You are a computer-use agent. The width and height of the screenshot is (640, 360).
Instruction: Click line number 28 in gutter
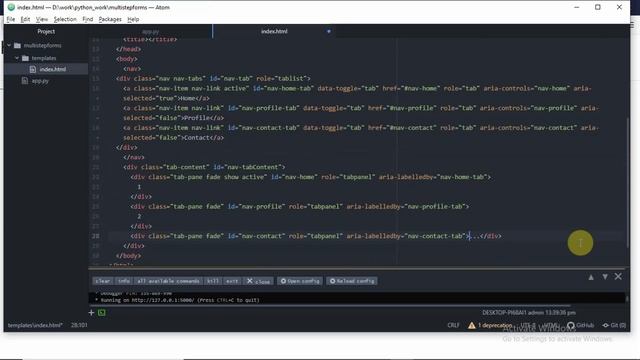pos(96,236)
